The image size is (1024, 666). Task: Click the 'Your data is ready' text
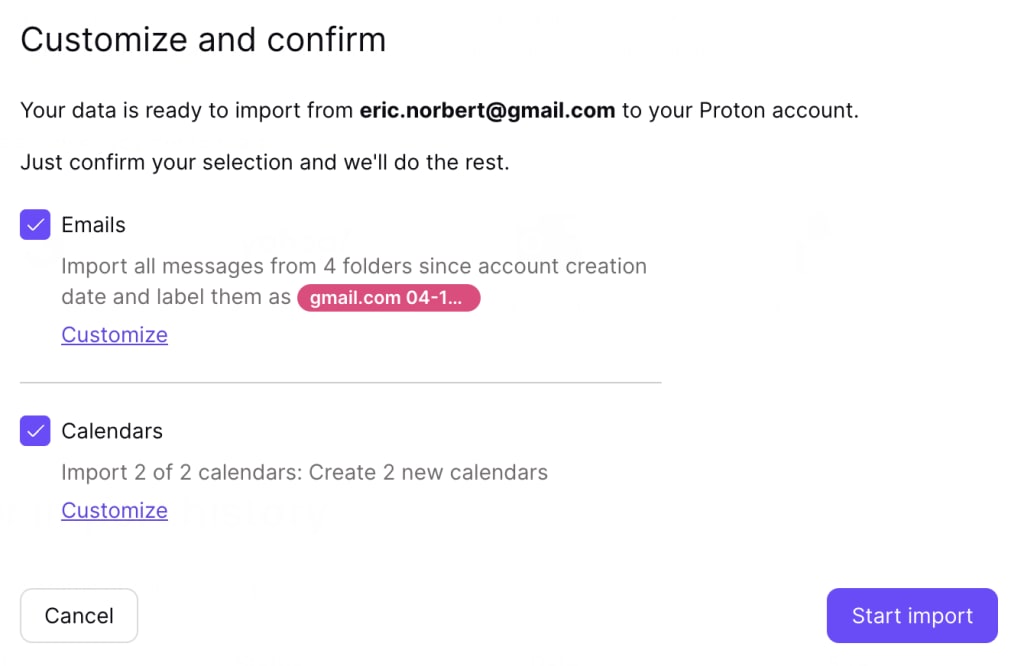pos(124,110)
